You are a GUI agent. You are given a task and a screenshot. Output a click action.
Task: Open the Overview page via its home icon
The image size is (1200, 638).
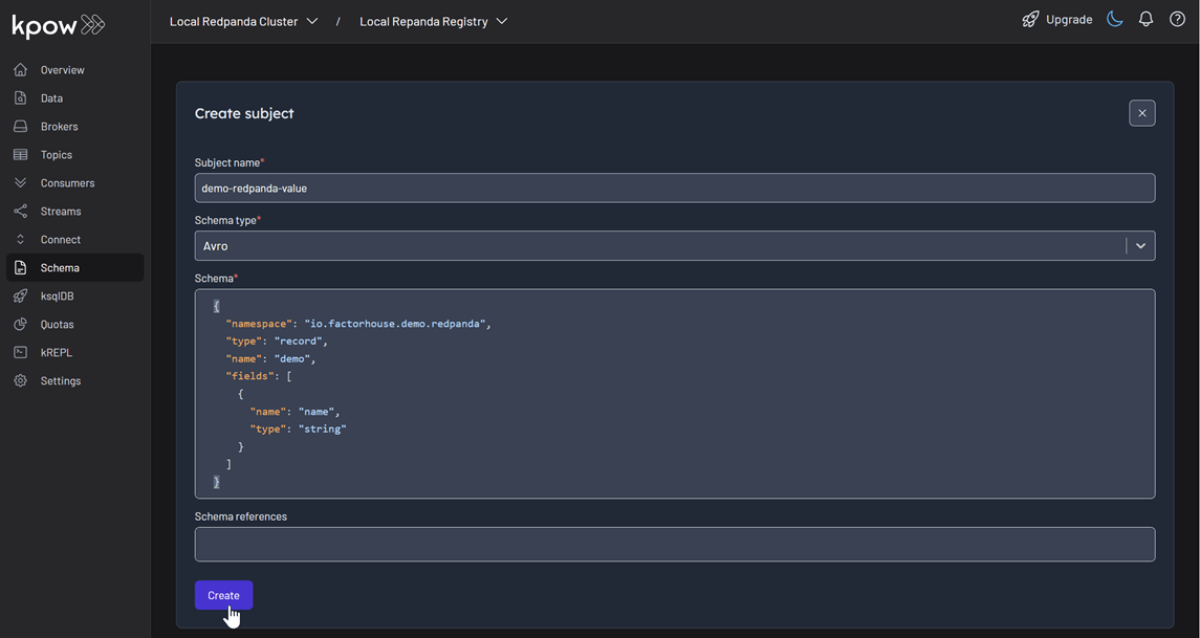(x=21, y=69)
